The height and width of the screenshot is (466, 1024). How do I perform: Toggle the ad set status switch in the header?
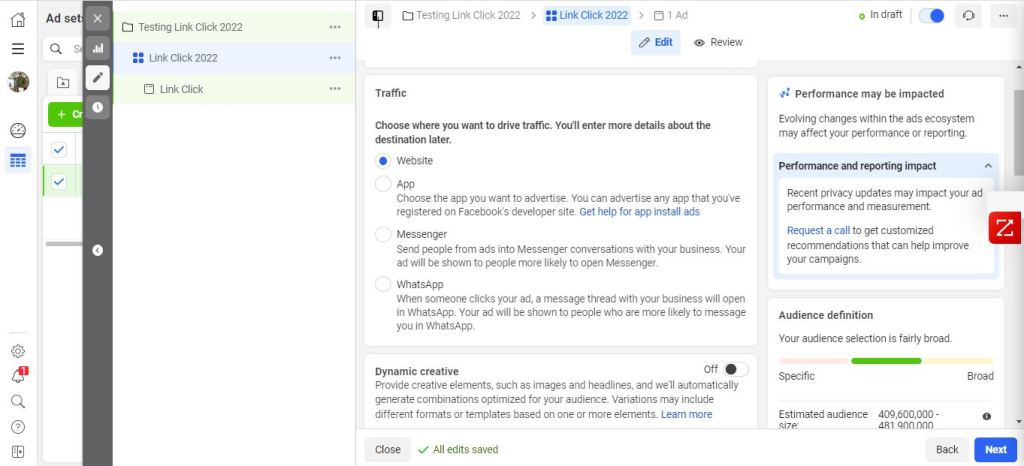931,16
